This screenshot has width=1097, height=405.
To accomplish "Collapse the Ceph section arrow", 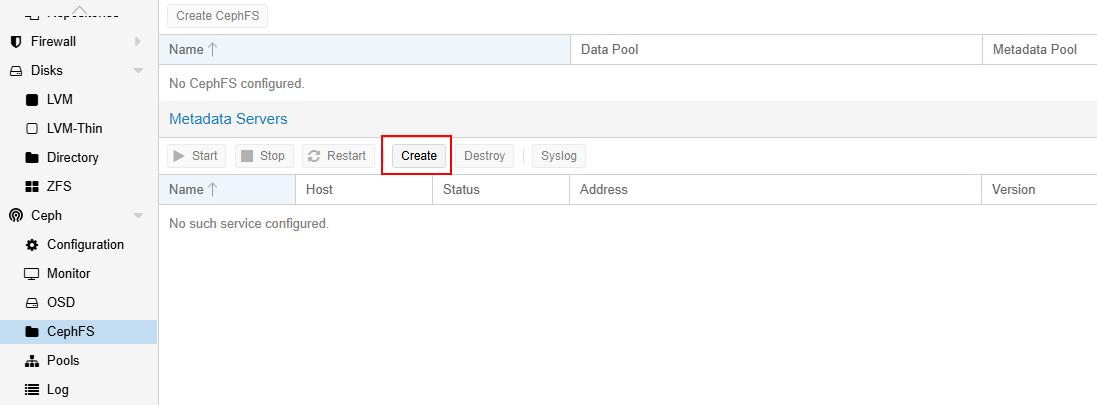I will pyautogui.click(x=138, y=216).
